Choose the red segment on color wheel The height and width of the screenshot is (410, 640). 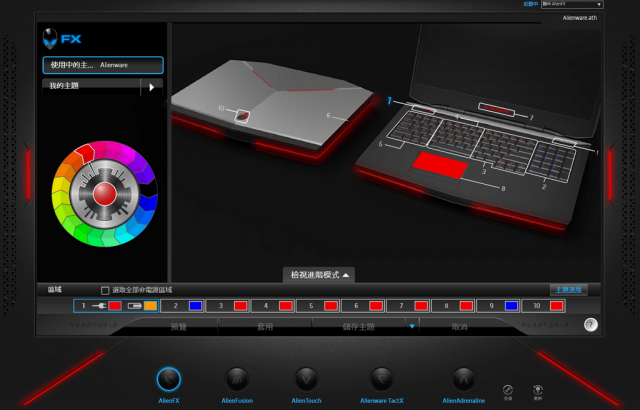pos(85,153)
